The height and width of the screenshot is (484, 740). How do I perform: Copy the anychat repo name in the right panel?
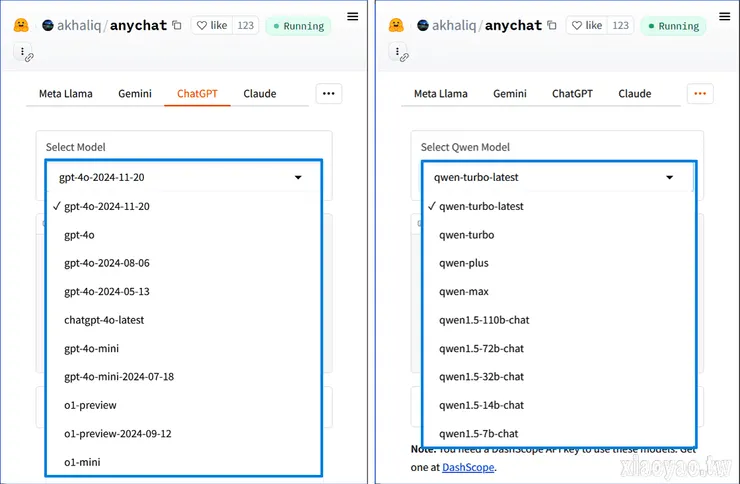552,25
